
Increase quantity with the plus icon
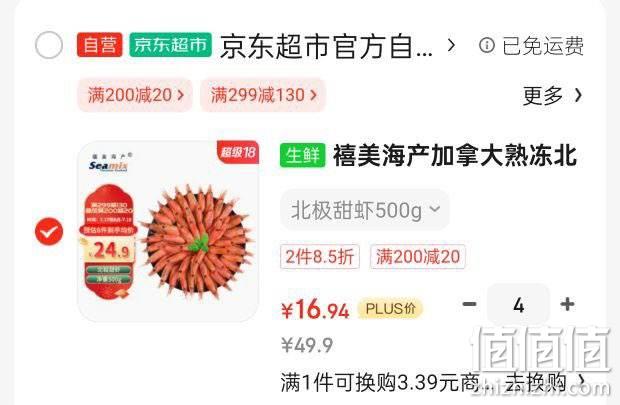[567, 304]
